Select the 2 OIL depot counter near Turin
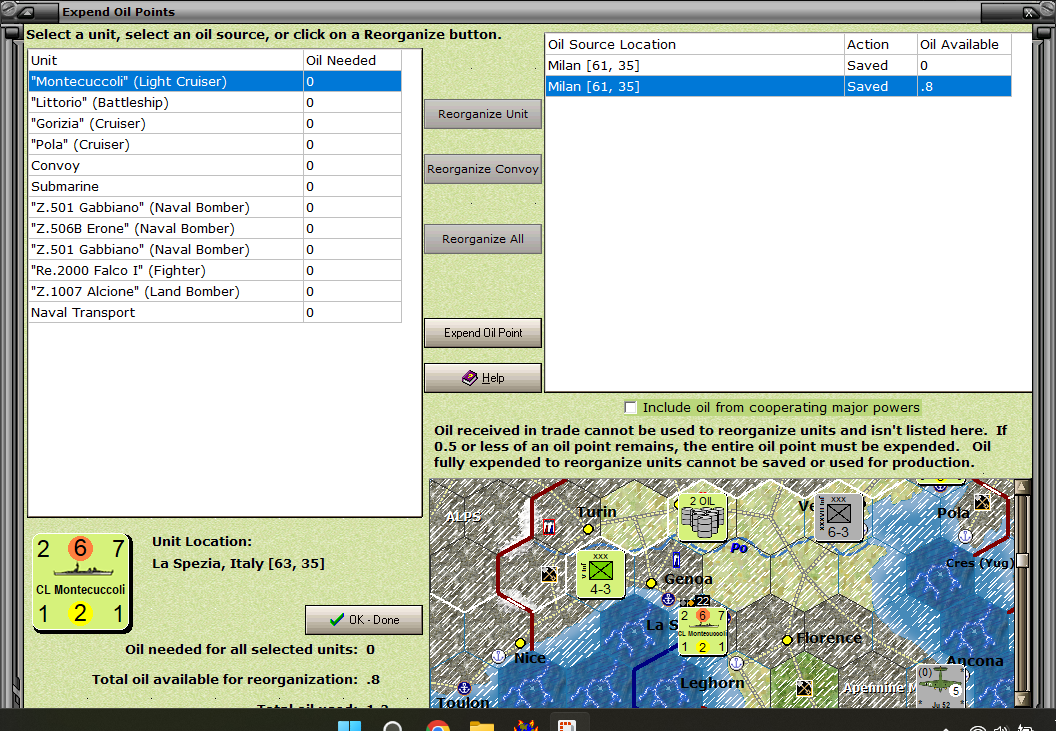This screenshot has height=731, width=1056. [x=701, y=516]
